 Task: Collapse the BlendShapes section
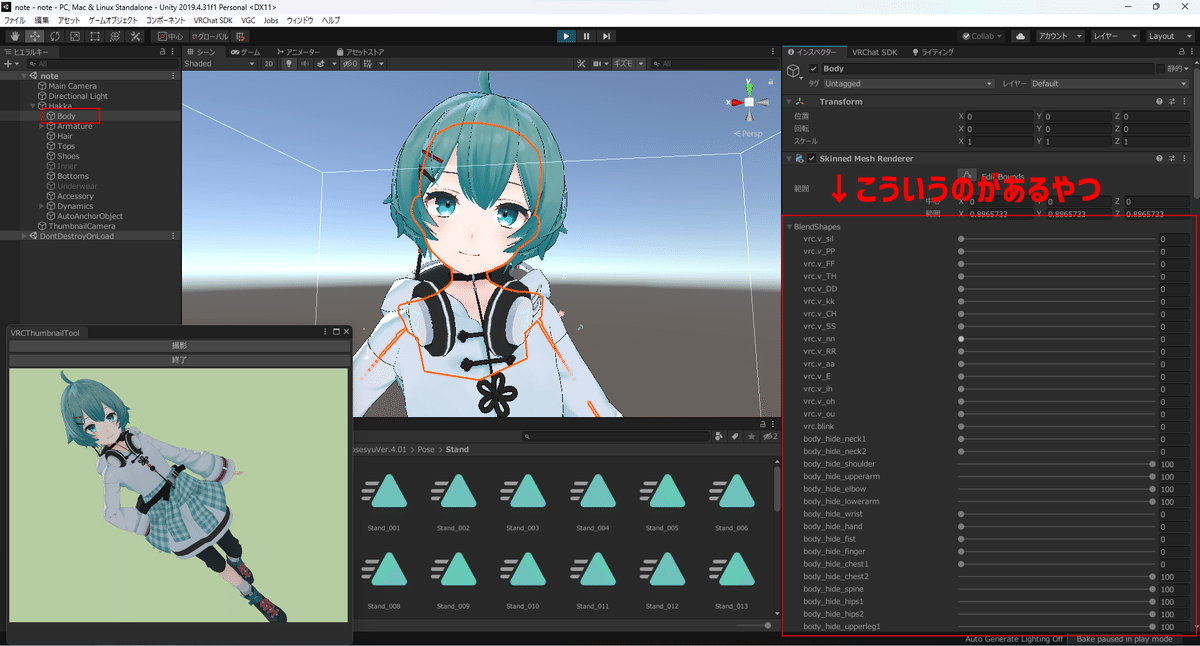pos(789,227)
